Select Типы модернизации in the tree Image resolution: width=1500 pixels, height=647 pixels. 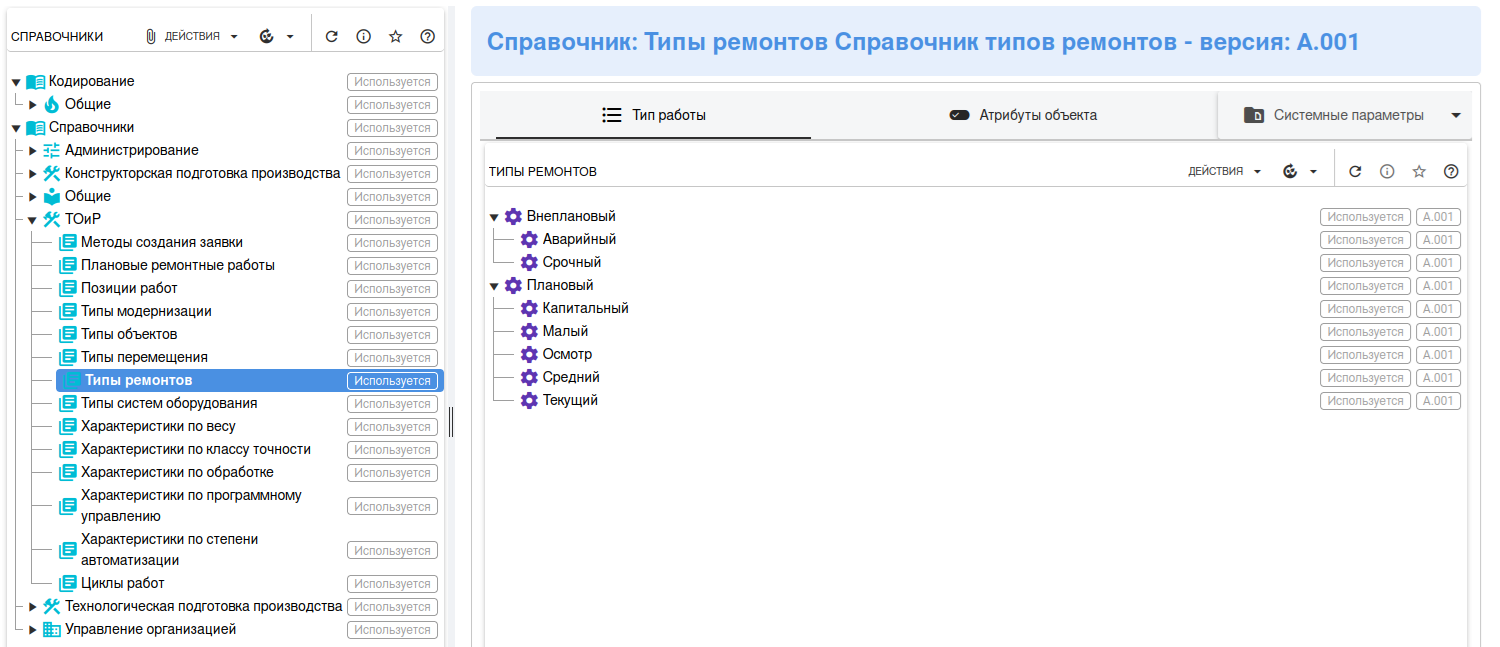146,311
